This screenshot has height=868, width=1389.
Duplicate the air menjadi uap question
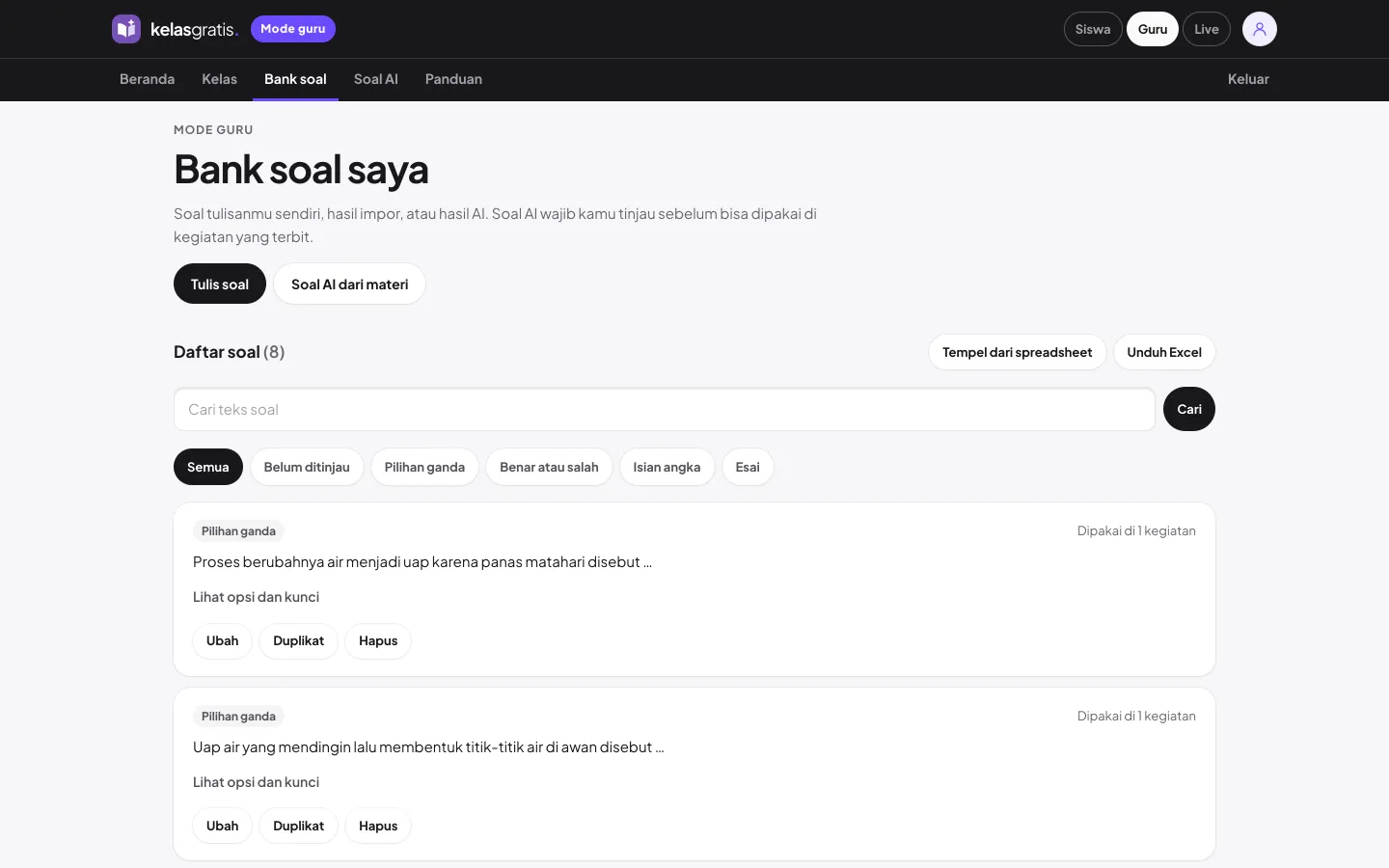(298, 640)
